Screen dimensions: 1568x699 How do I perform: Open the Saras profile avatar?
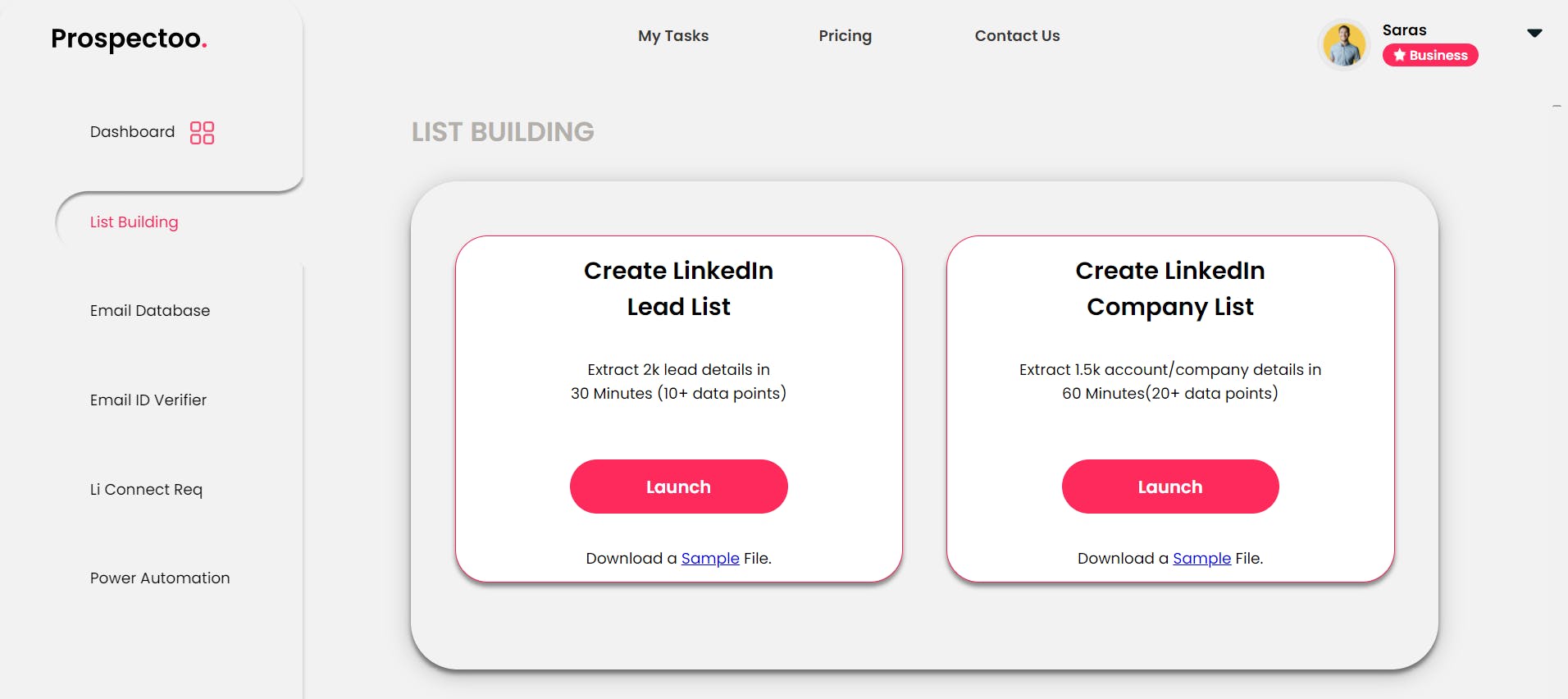click(x=1344, y=44)
